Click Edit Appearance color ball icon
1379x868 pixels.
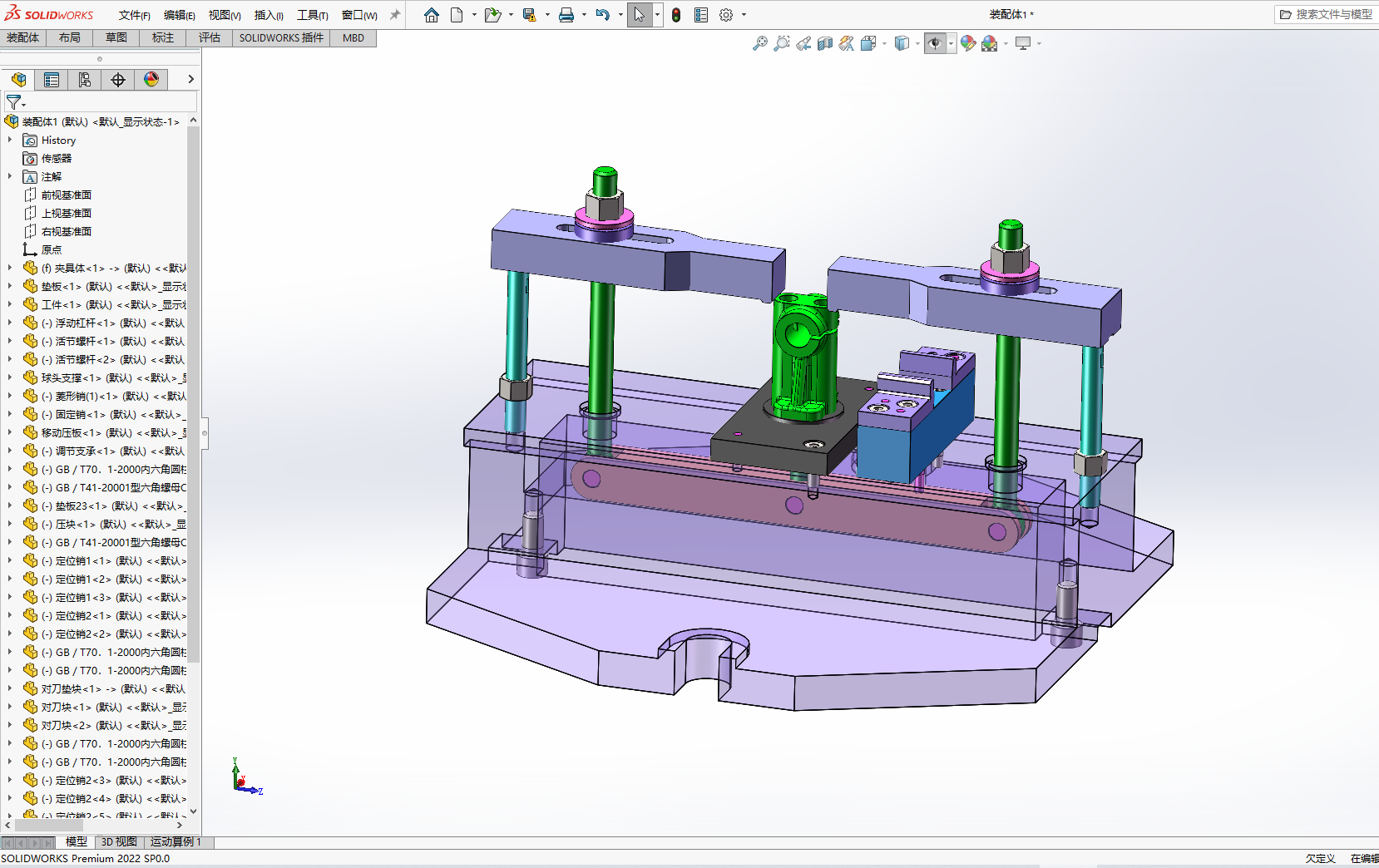(x=968, y=43)
